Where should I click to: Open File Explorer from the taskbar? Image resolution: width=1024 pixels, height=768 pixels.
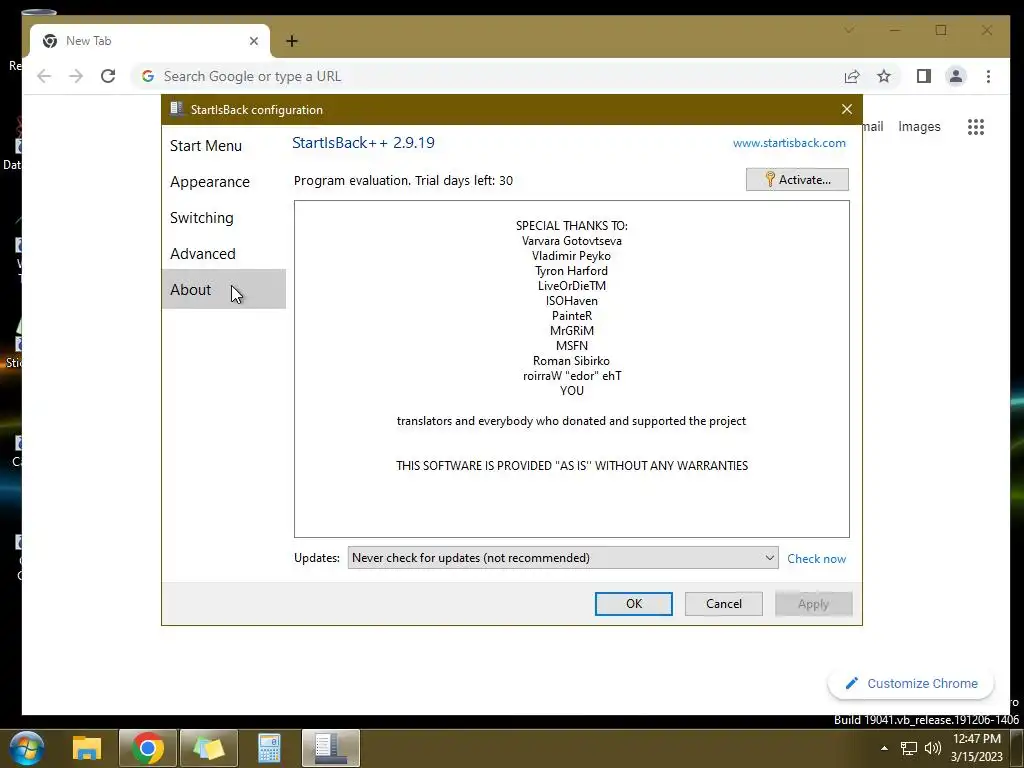click(87, 748)
